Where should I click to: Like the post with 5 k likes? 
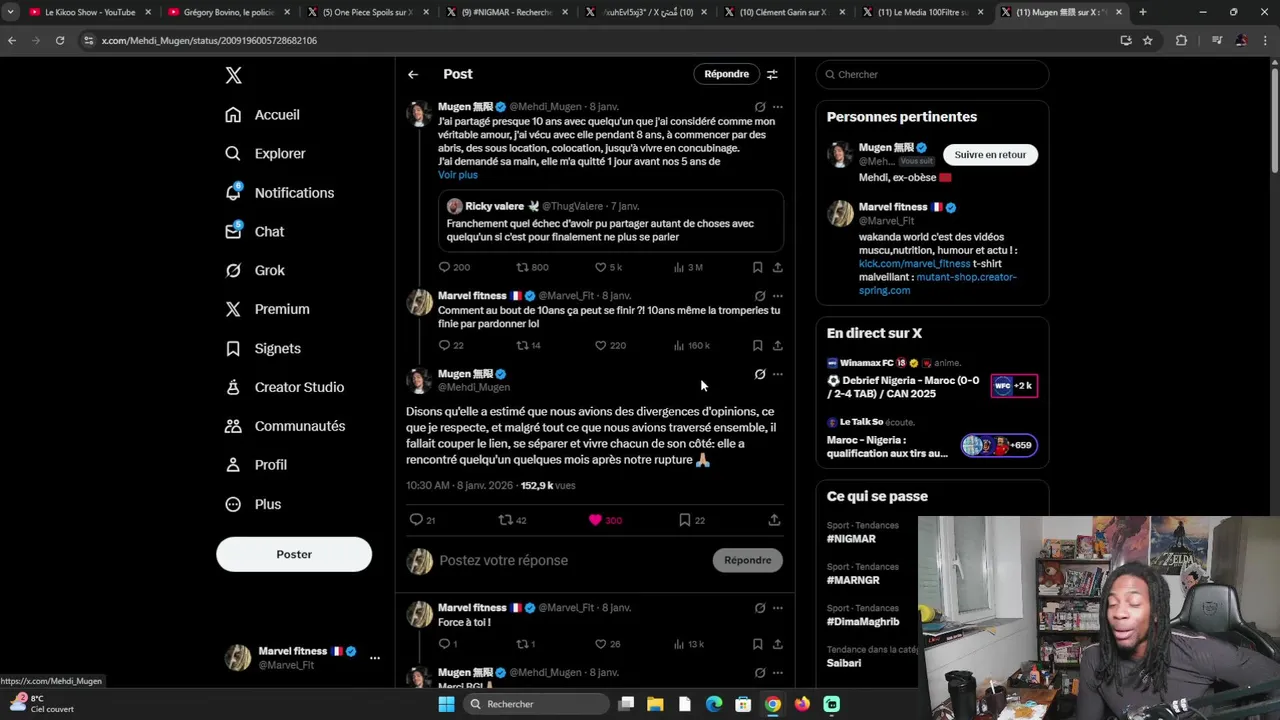pyautogui.click(x=608, y=267)
